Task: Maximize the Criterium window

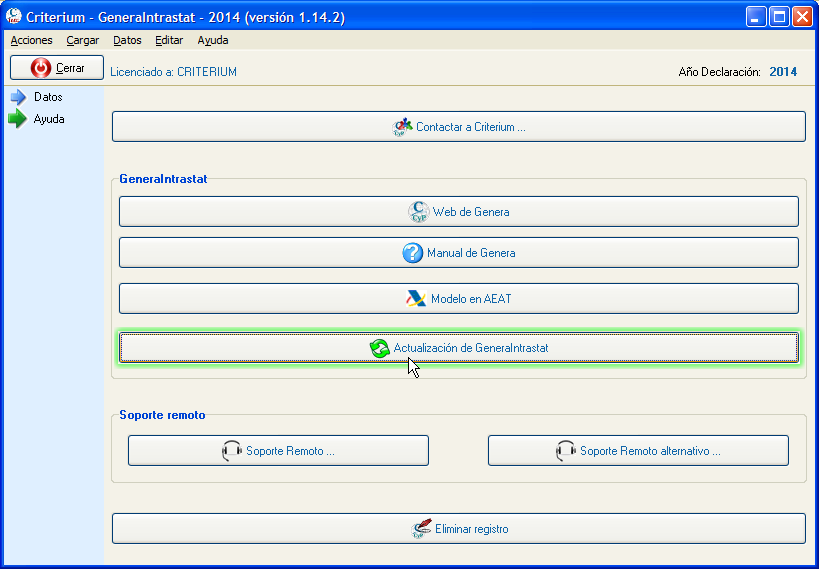Action: [779, 17]
